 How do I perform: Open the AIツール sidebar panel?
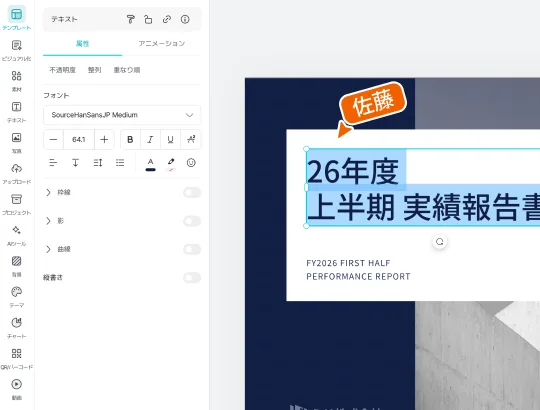pyautogui.click(x=17, y=235)
